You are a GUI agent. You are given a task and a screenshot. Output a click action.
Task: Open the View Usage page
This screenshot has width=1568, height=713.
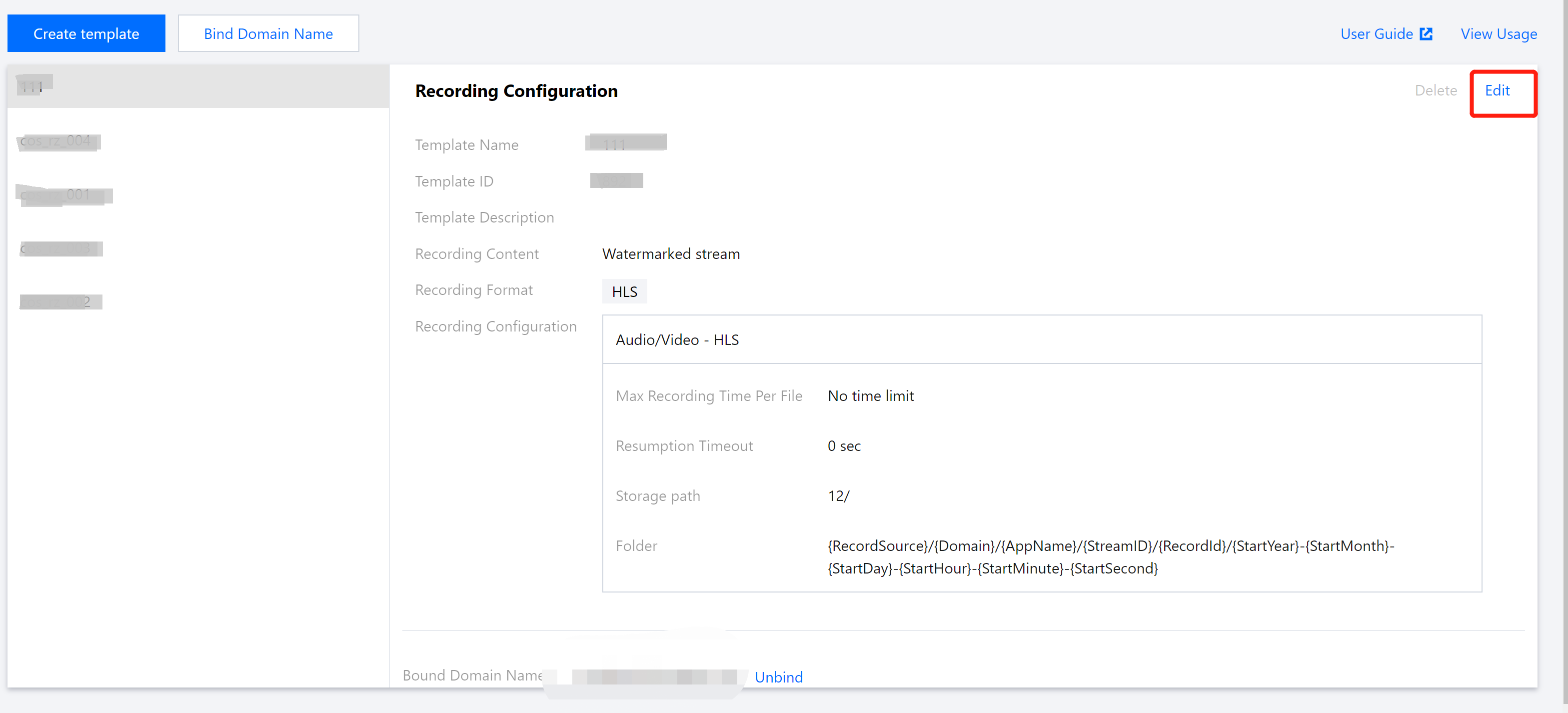[1499, 33]
